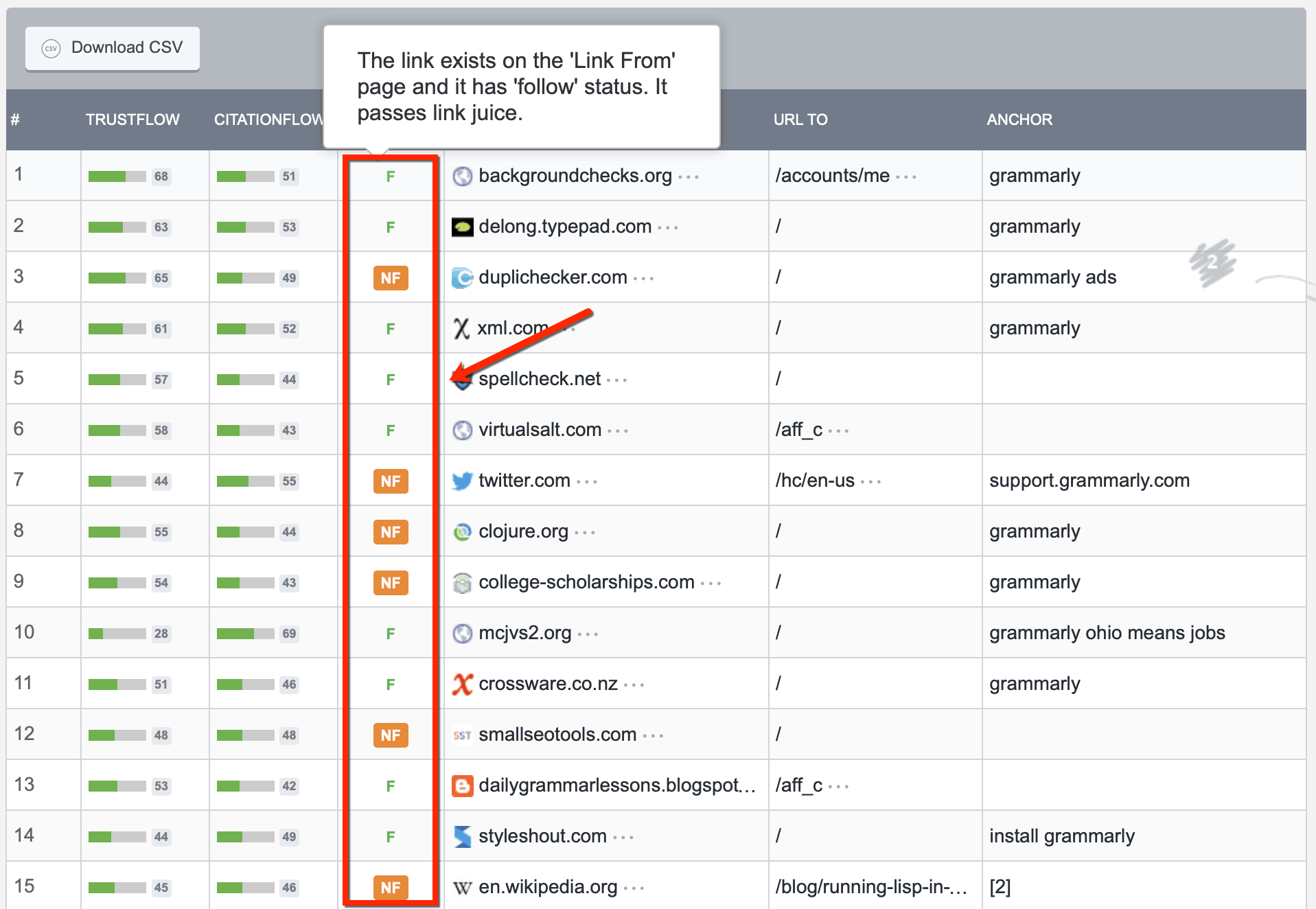Screen dimensions: 1316x909
Task: Click the Wikipedia W favicon
Action: coord(463,888)
